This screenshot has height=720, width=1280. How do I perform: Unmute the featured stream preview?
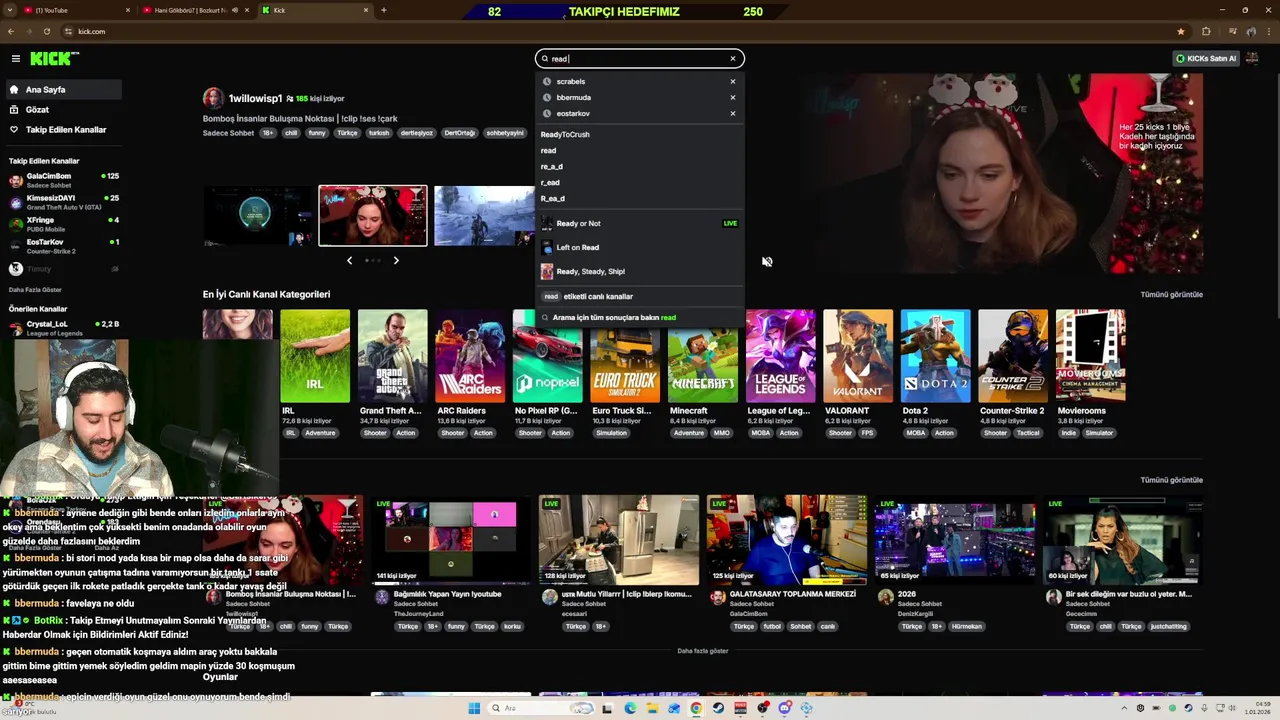(767, 262)
